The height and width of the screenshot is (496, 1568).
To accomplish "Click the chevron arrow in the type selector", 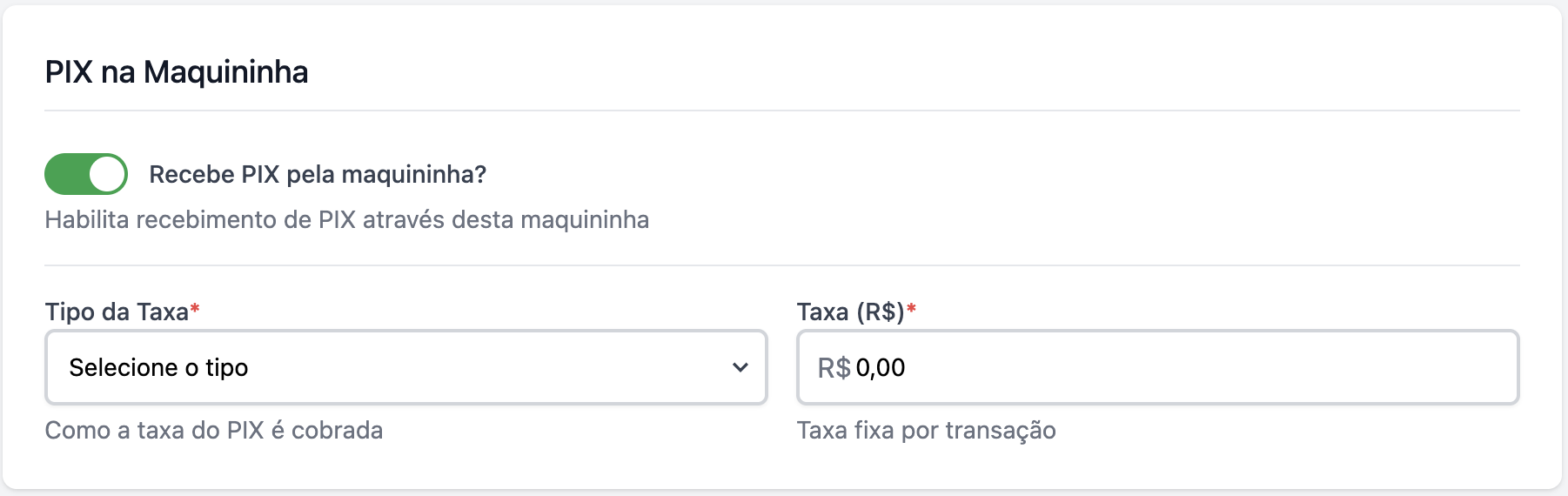I will (740, 367).
